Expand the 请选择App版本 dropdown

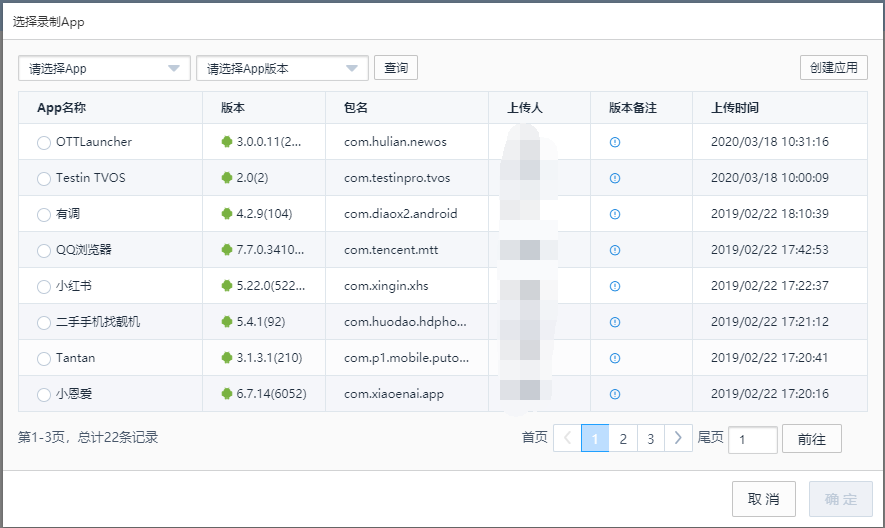point(282,68)
